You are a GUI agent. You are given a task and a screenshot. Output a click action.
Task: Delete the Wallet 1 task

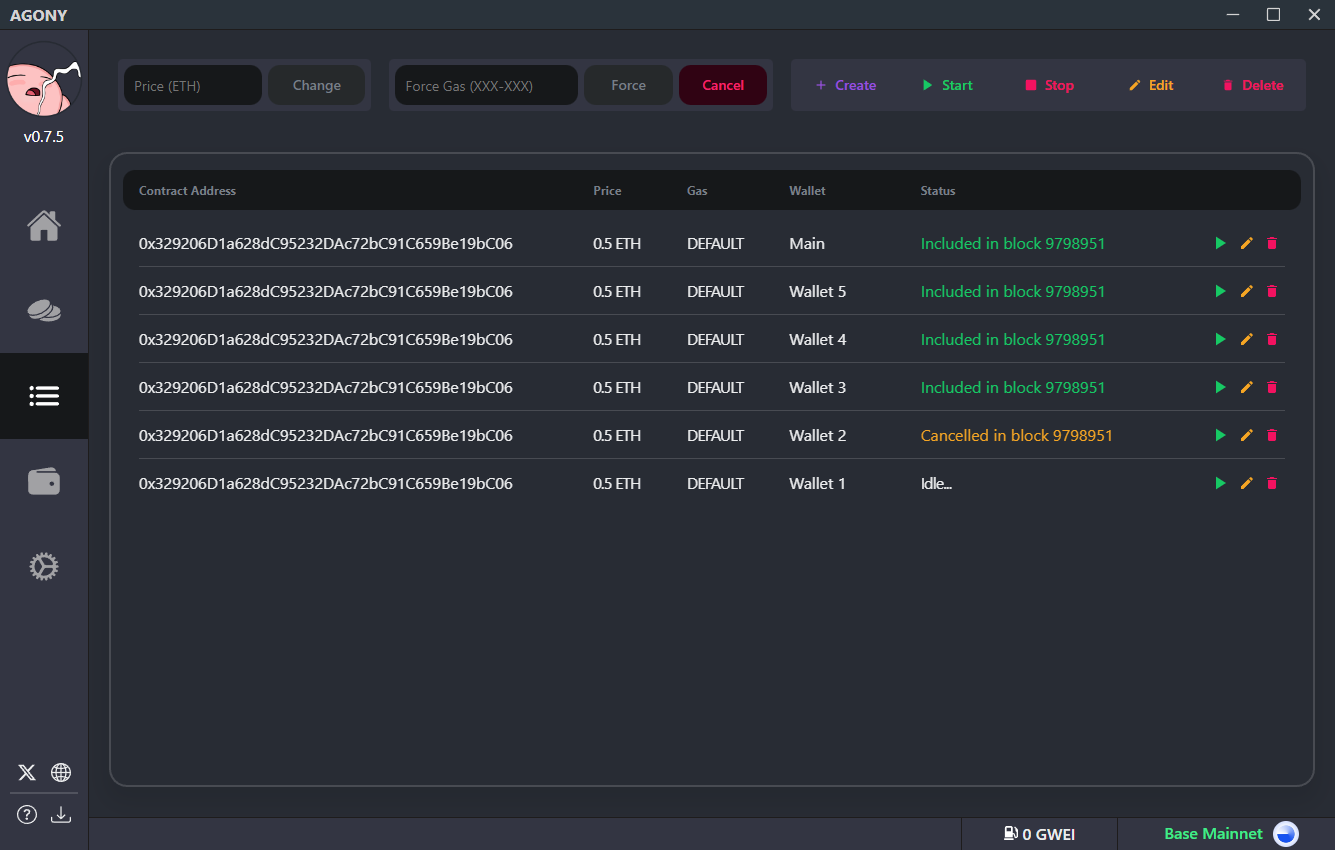(1272, 483)
